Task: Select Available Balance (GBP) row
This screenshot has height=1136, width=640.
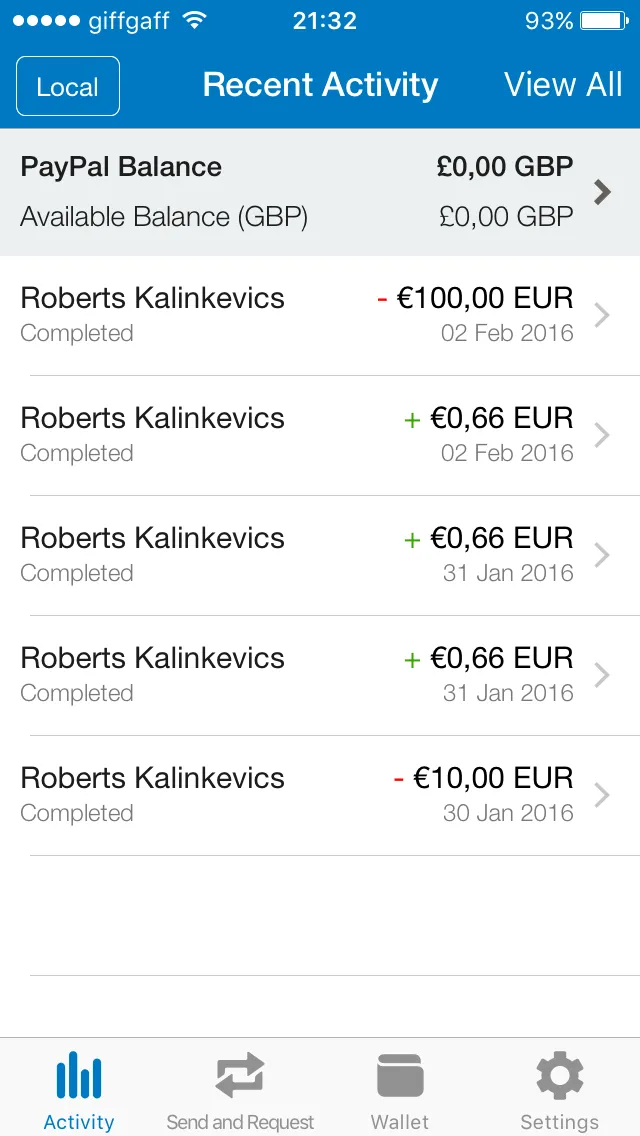Action: (296, 217)
